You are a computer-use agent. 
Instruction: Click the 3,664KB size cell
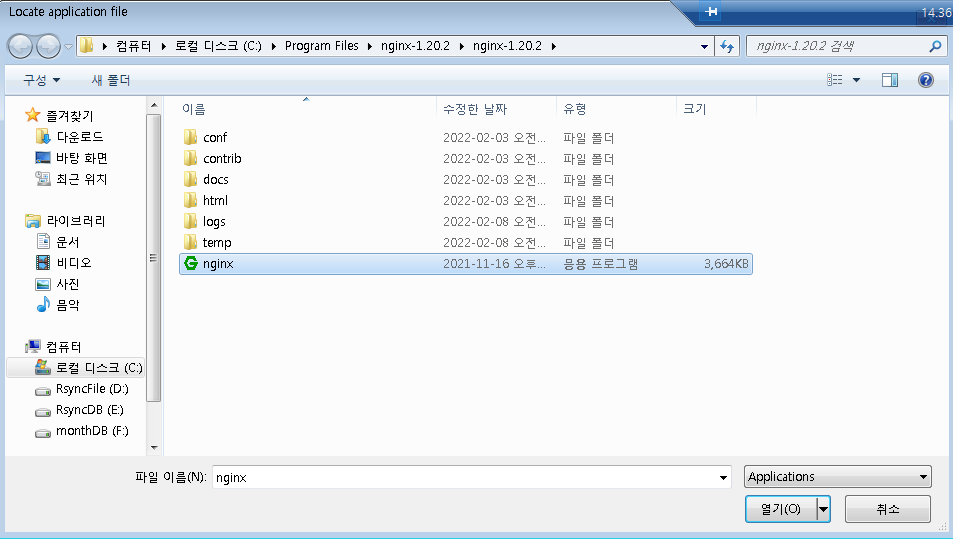tap(726, 264)
